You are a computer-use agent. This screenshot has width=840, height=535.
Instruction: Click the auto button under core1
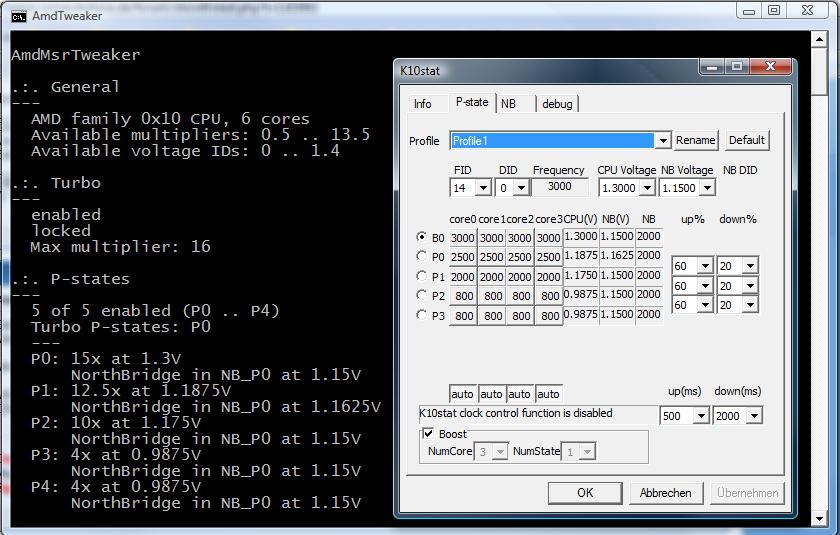491,394
